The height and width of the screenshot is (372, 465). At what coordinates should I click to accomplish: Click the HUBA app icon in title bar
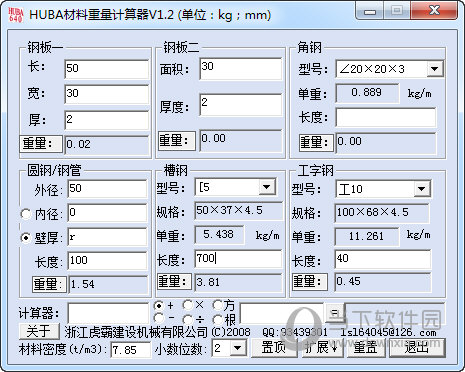(15, 14)
